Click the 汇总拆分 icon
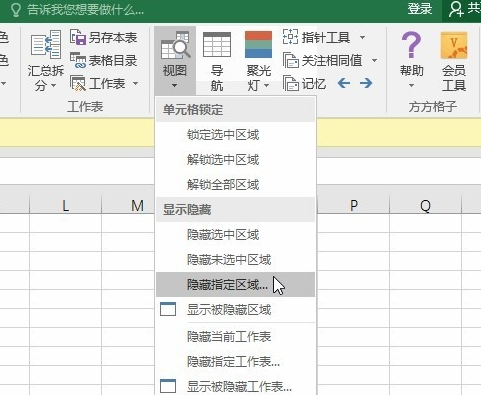Image resolution: width=481 pixels, height=395 pixels. (x=46, y=44)
